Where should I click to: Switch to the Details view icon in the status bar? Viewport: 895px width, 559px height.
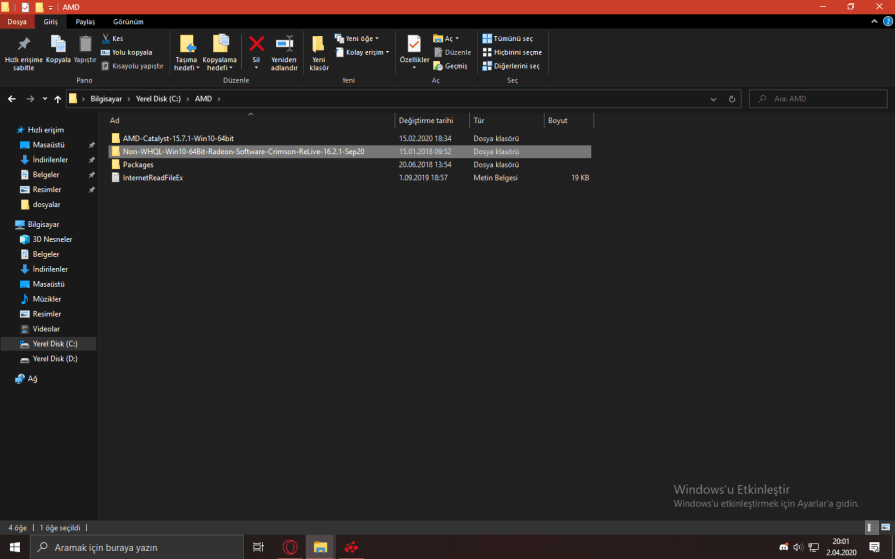[x=870, y=528]
